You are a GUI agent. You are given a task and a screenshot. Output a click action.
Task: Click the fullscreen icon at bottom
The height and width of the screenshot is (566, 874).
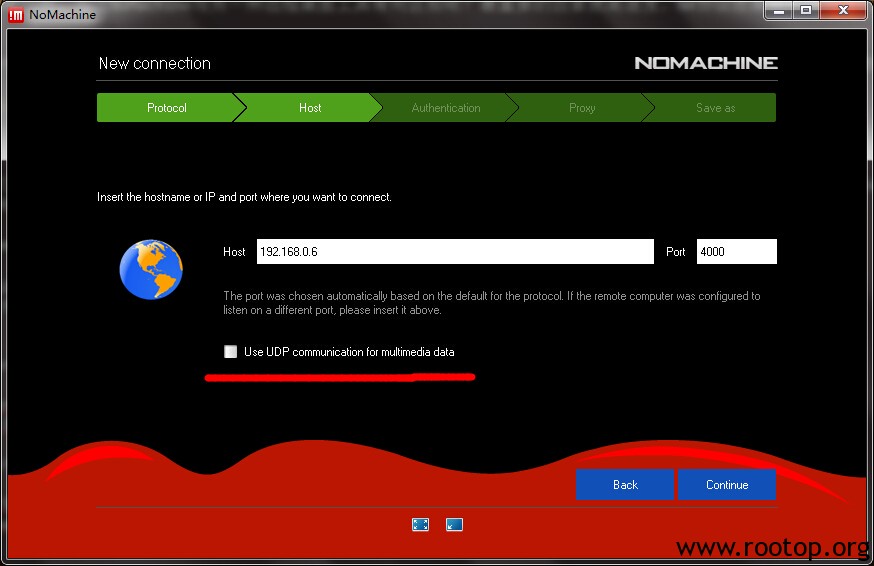(x=420, y=525)
